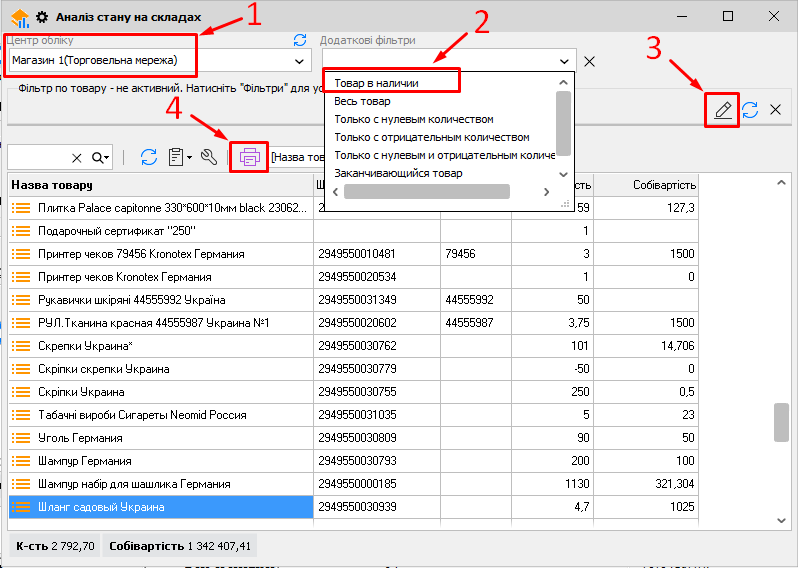The width and height of the screenshot is (798, 568).
Task: Pick 'Заканчивающийся товар' in the dropdown list
Action: (398, 173)
